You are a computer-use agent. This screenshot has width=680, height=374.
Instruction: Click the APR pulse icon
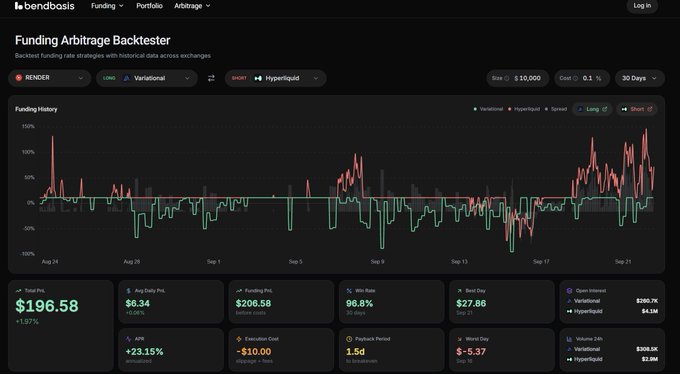pos(128,339)
